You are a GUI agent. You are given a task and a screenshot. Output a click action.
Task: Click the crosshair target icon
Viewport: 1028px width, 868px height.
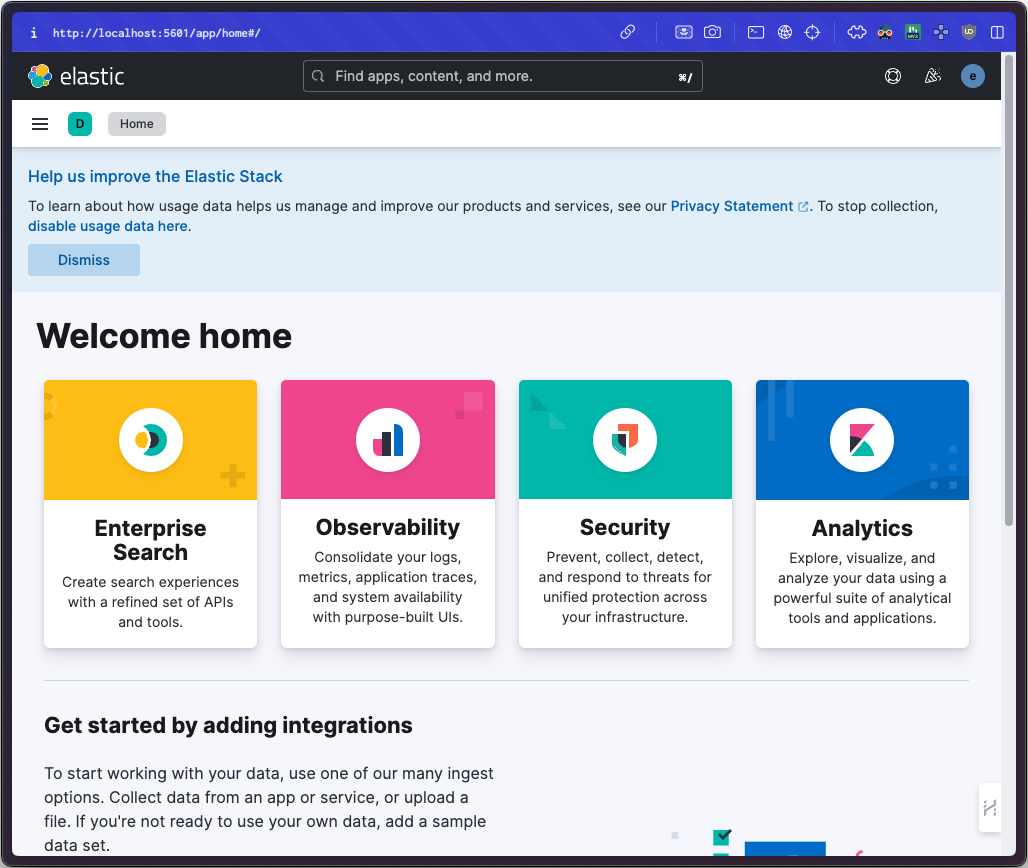[x=812, y=32]
